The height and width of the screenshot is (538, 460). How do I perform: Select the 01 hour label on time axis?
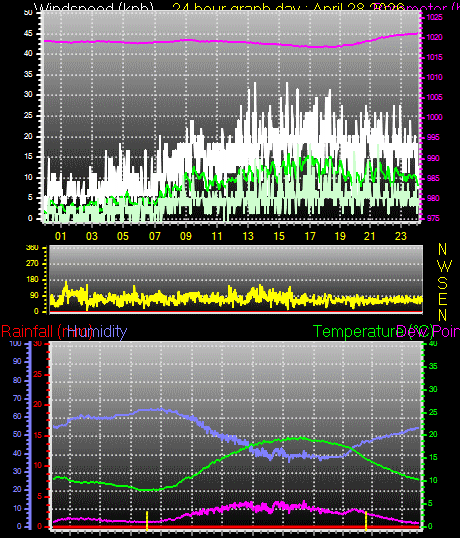click(x=61, y=236)
